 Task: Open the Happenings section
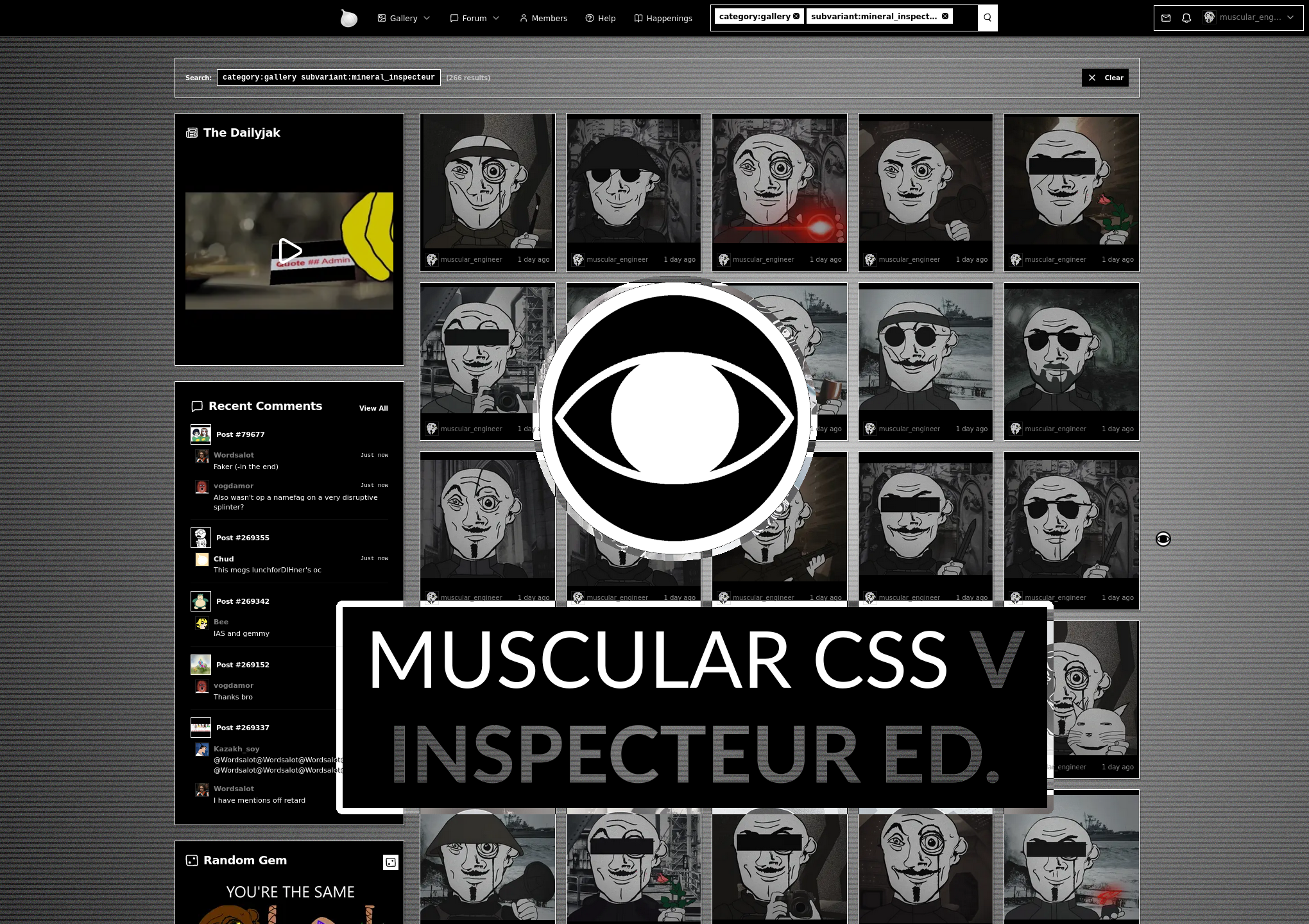[663, 19]
